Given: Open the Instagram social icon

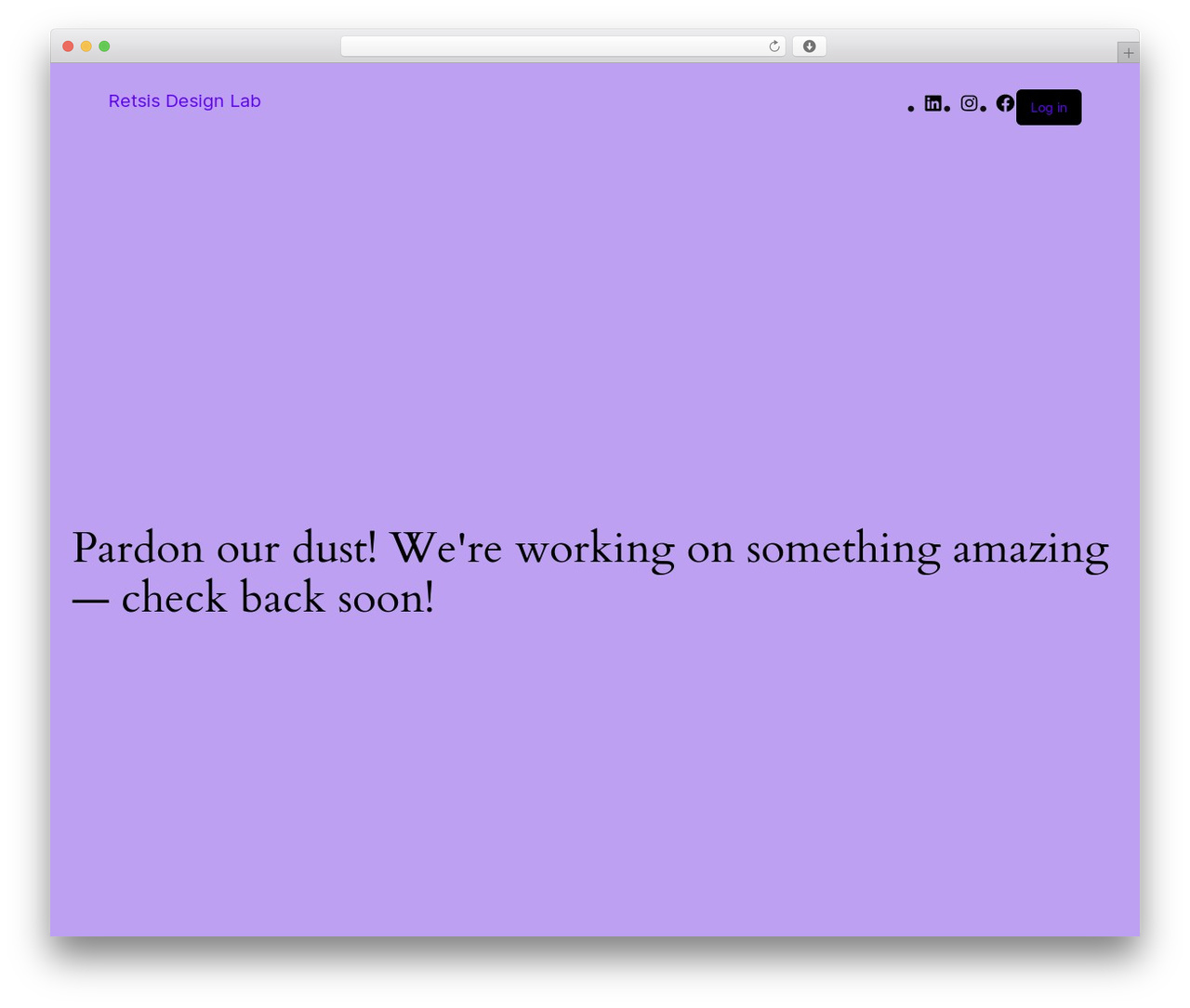Looking at the screenshot, I should click(x=969, y=103).
